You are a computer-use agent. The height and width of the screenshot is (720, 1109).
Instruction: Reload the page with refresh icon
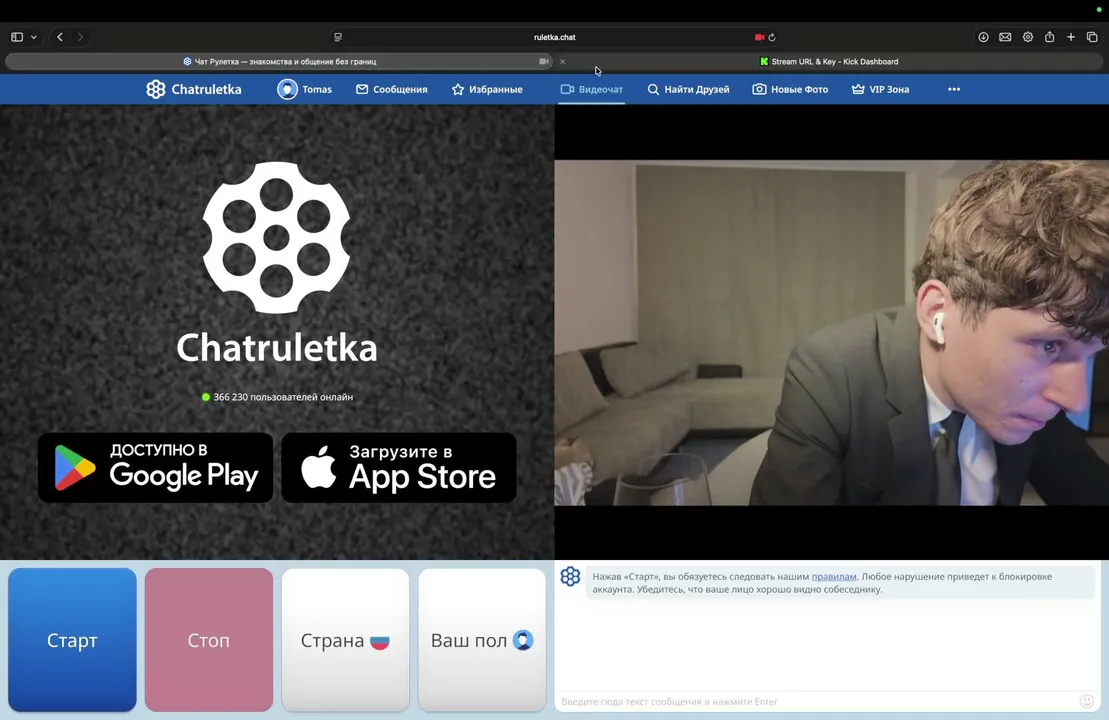(x=772, y=37)
